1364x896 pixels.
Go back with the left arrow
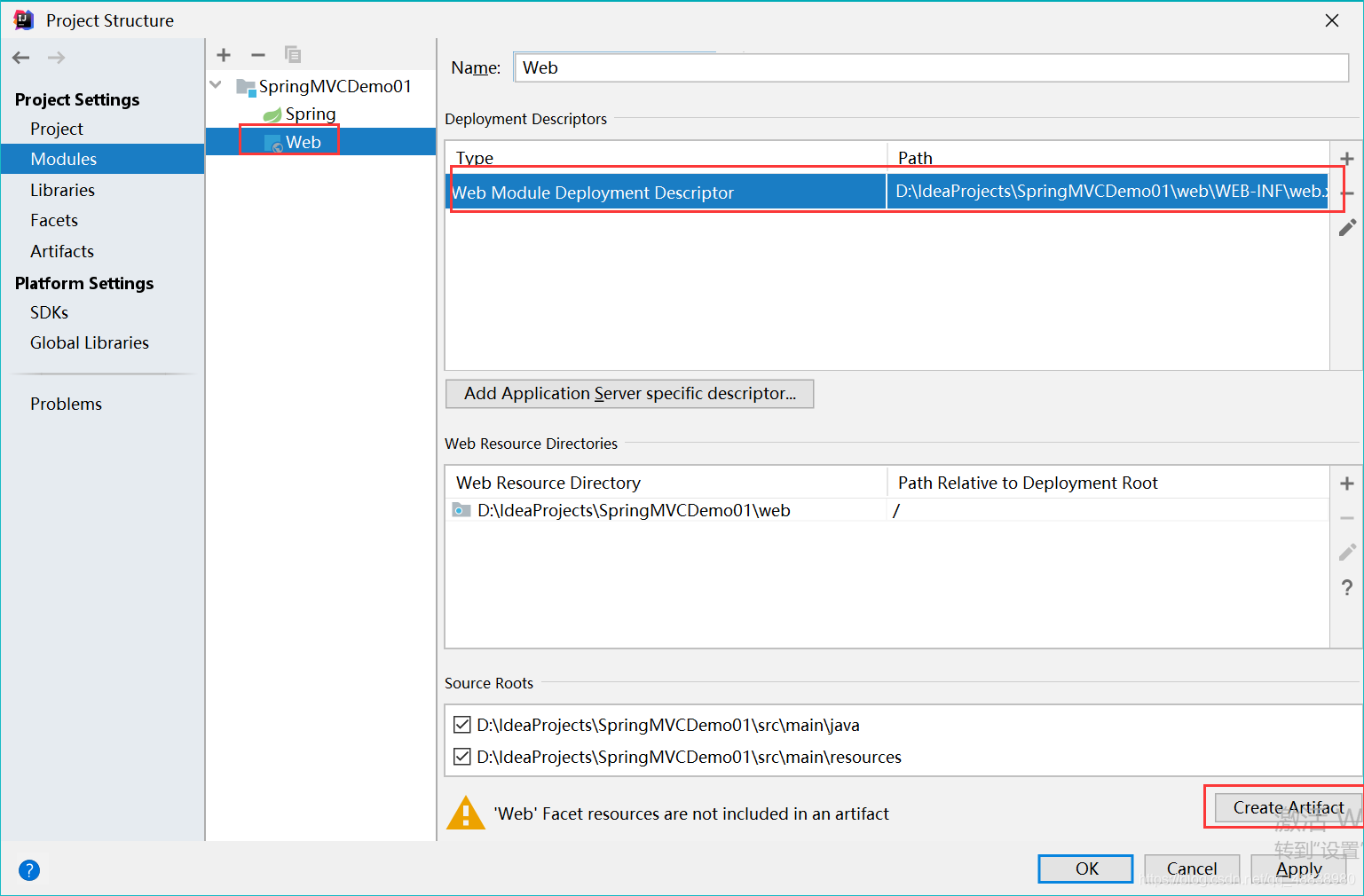pyautogui.click(x=21, y=58)
